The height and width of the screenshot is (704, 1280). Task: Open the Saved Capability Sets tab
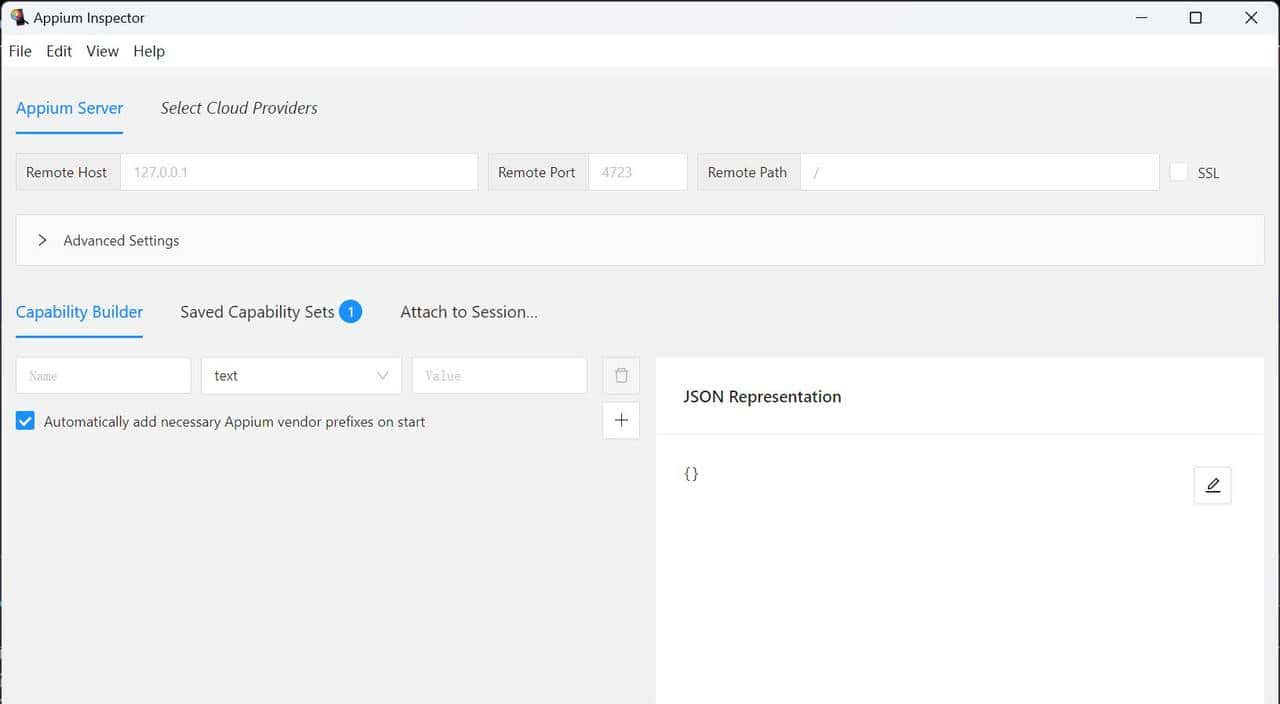(x=256, y=311)
